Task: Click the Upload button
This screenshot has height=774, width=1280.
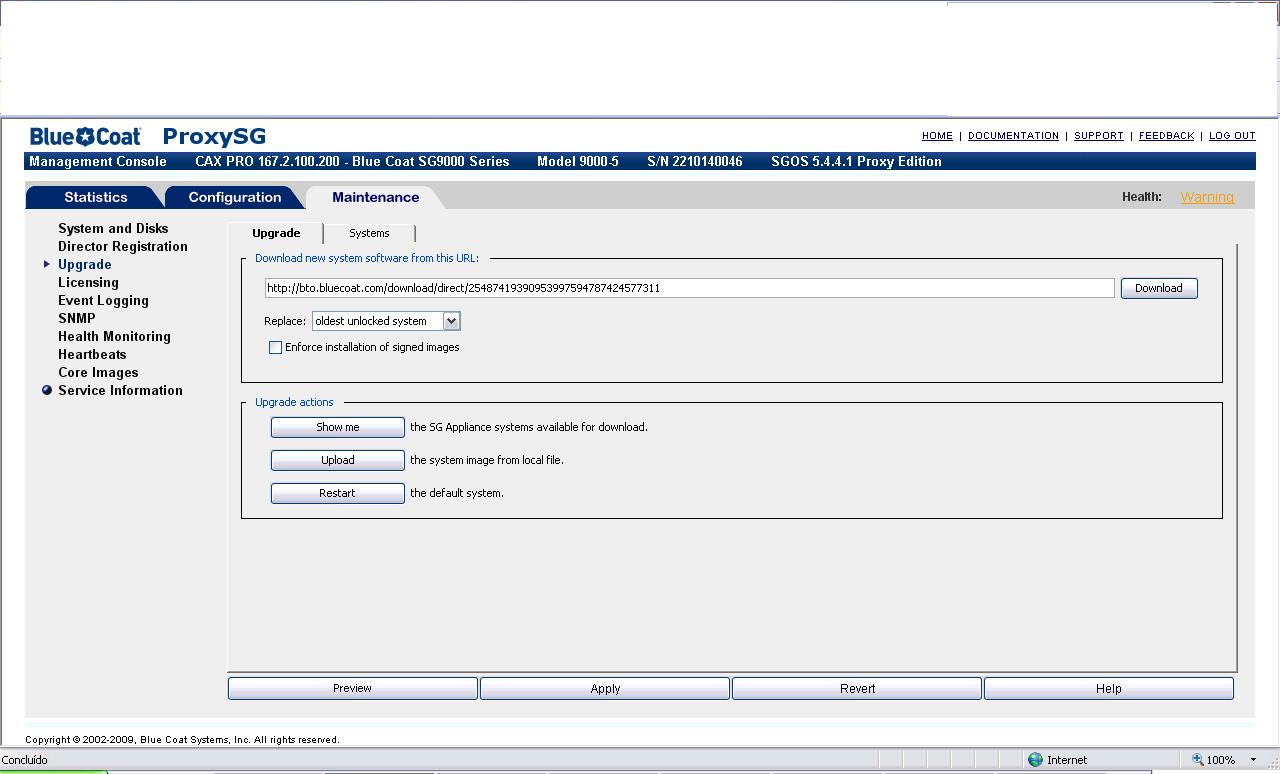Action: 338,460
